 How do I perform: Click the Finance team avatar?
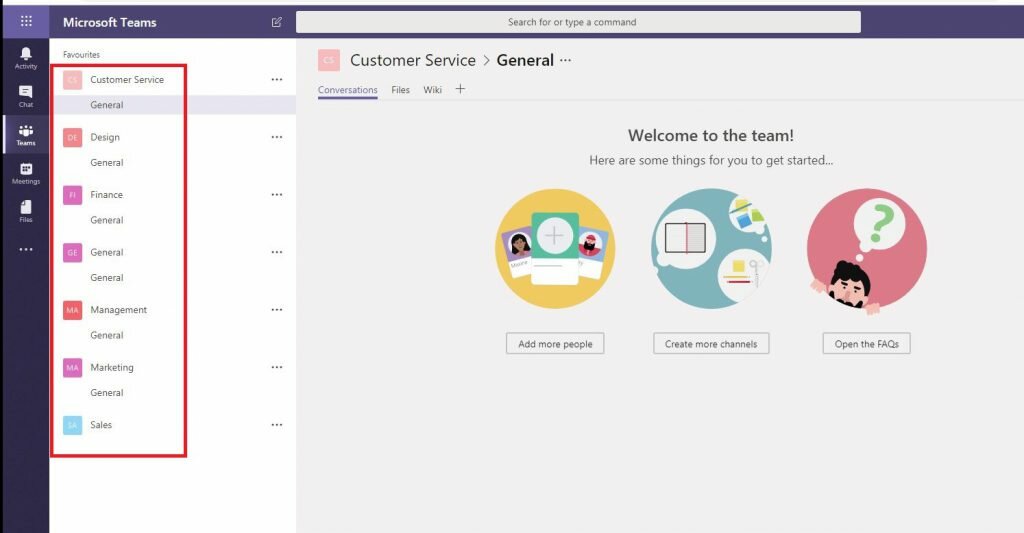click(72, 195)
